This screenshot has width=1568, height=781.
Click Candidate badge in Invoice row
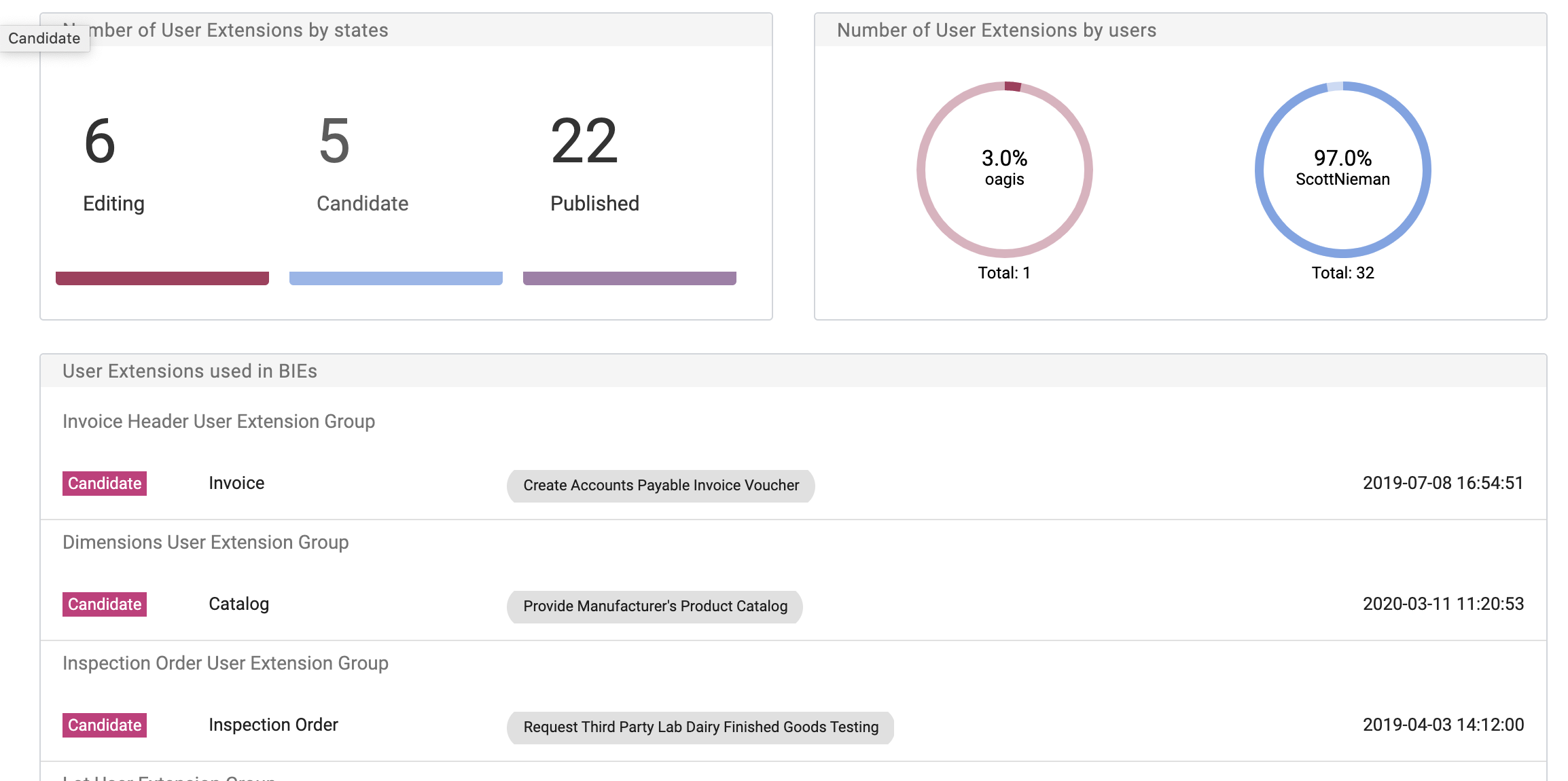[105, 484]
